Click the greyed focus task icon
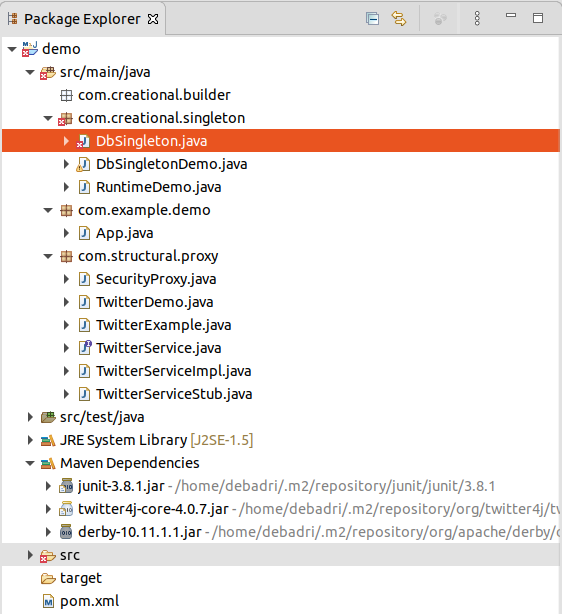Viewport: 562px width, 614px height. coord(440,18)
